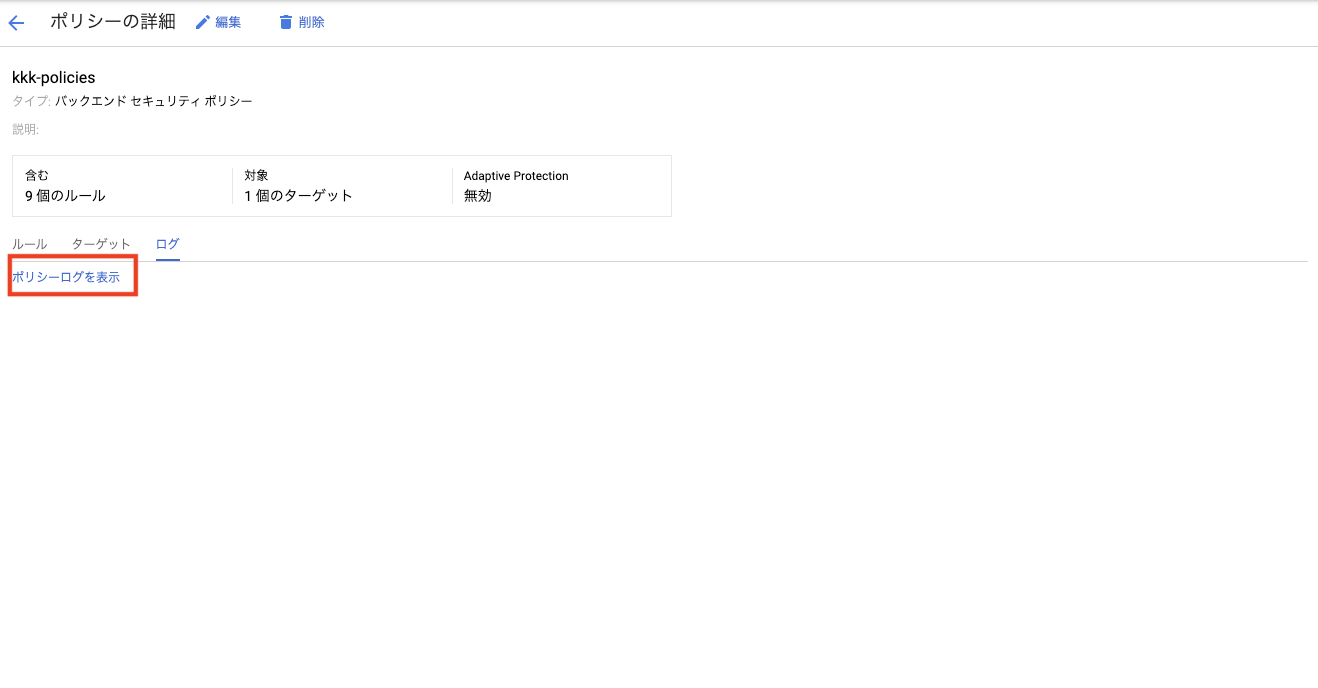
Task: Select the ログ tab
Action: pos(167,244)
